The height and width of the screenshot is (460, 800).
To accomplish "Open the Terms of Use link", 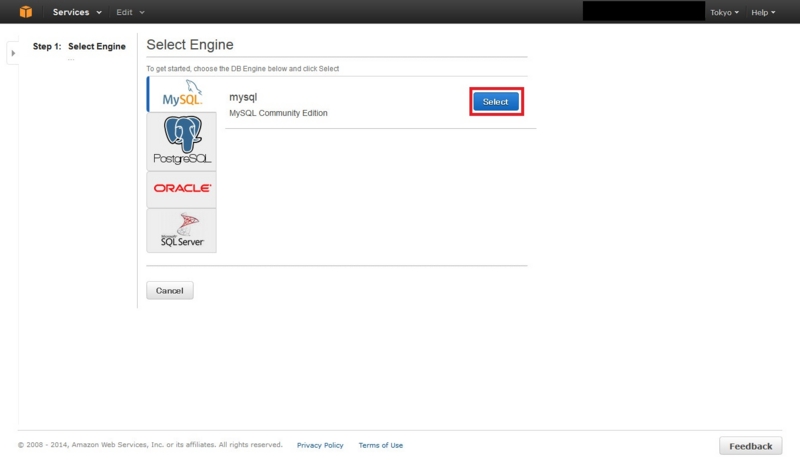I will coord(381,445).
